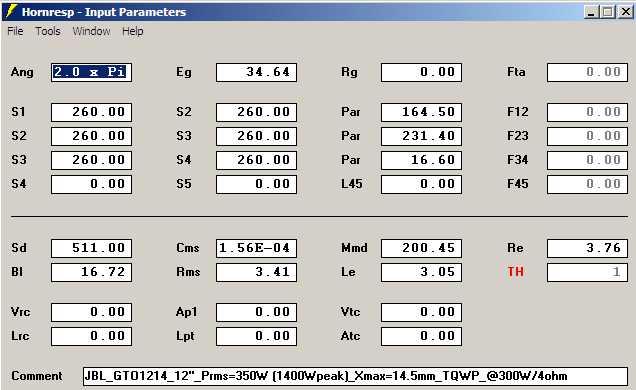
Task: Click the Par label beside 231.40
Action: 350,136
